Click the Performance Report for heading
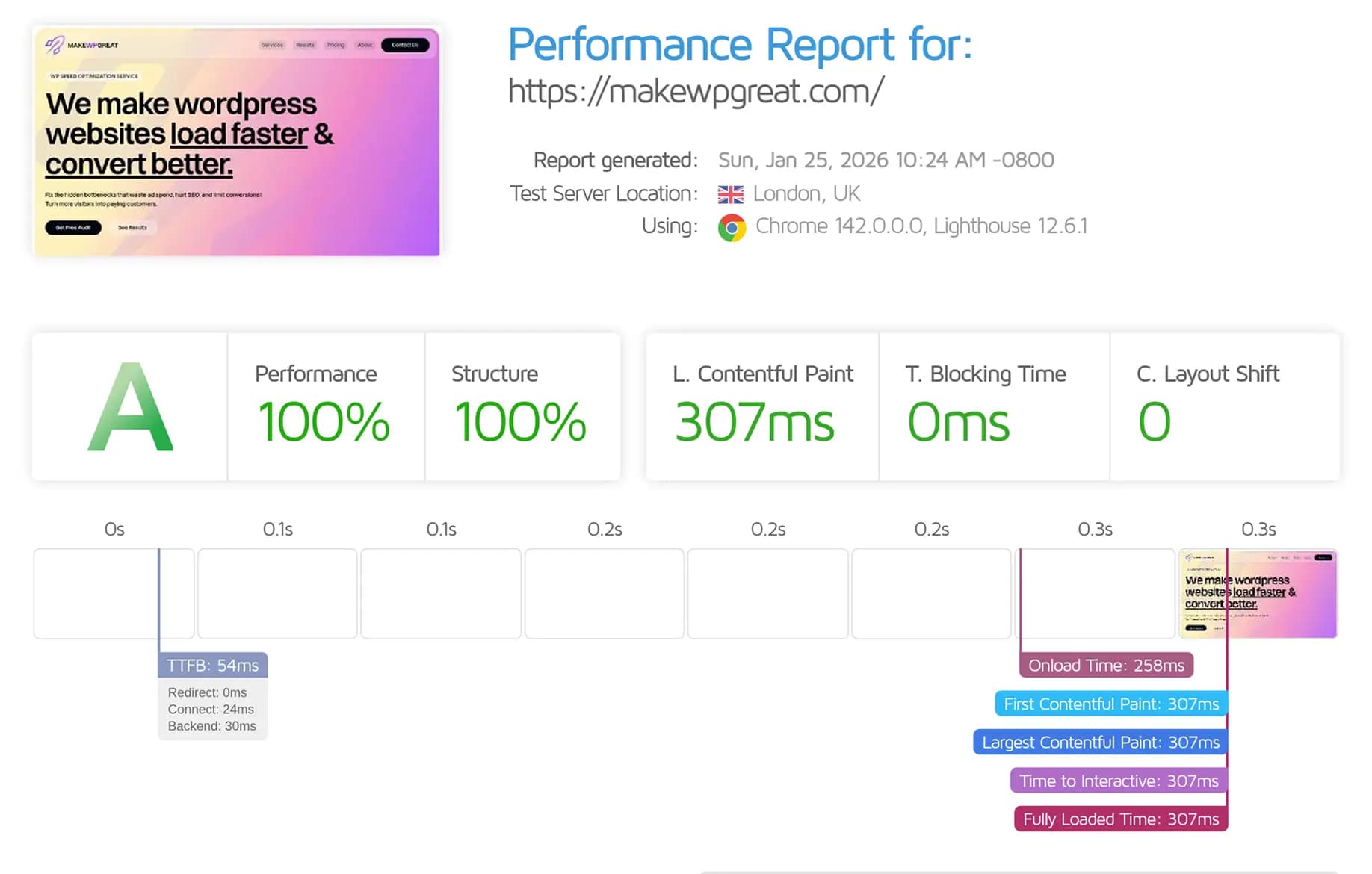The width and height of the screenshot is (1372, 874). point(740,44)
